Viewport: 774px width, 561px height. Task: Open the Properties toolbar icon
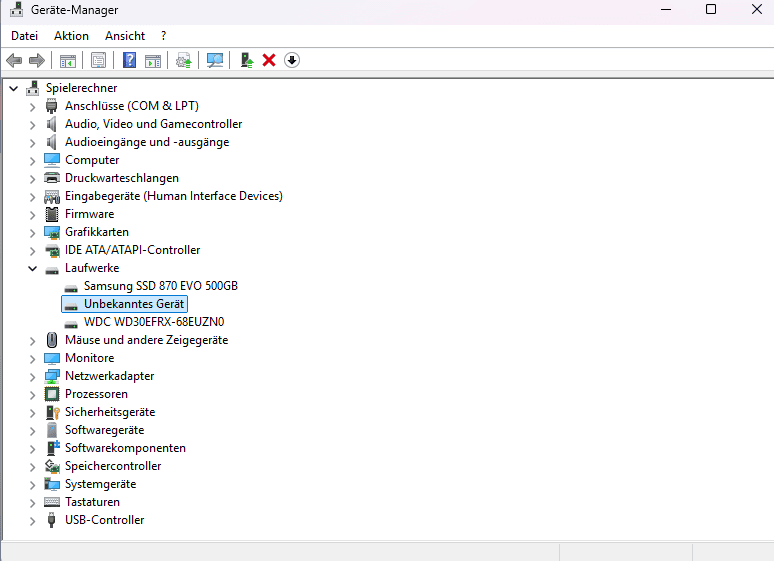pos(98,61)
